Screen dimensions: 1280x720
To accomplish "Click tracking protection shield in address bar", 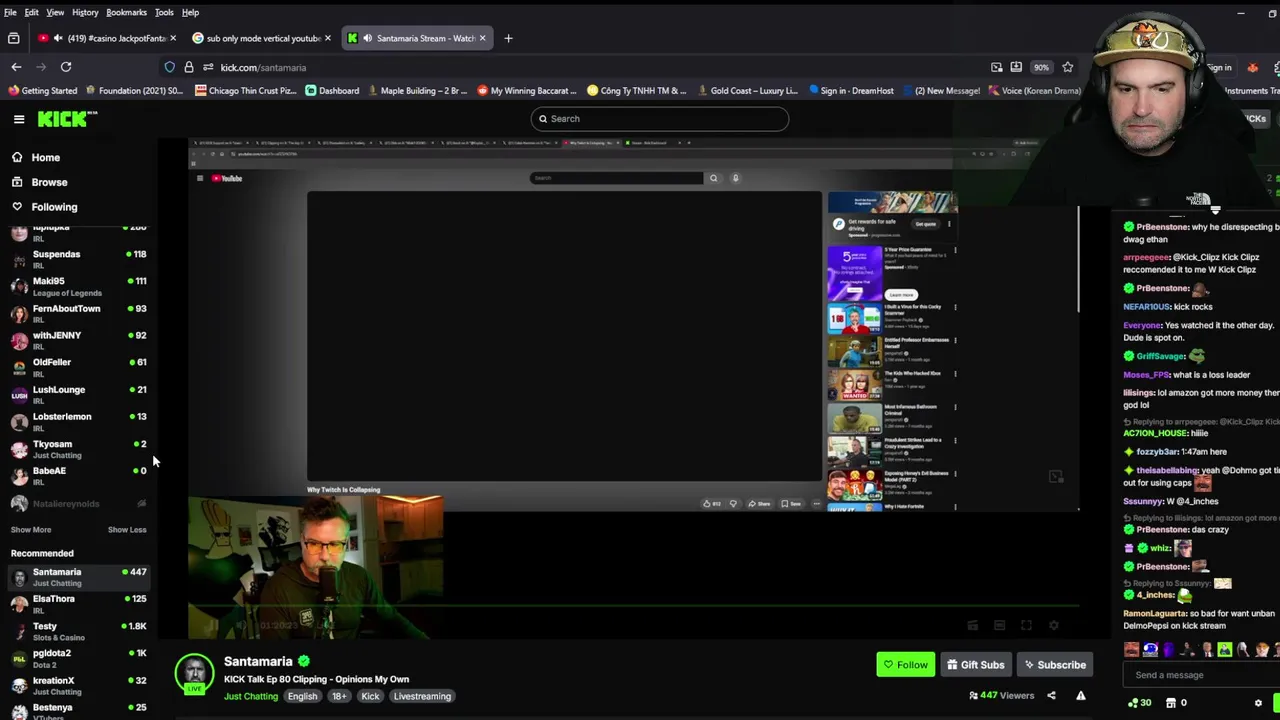I will [x=170, y=67].
